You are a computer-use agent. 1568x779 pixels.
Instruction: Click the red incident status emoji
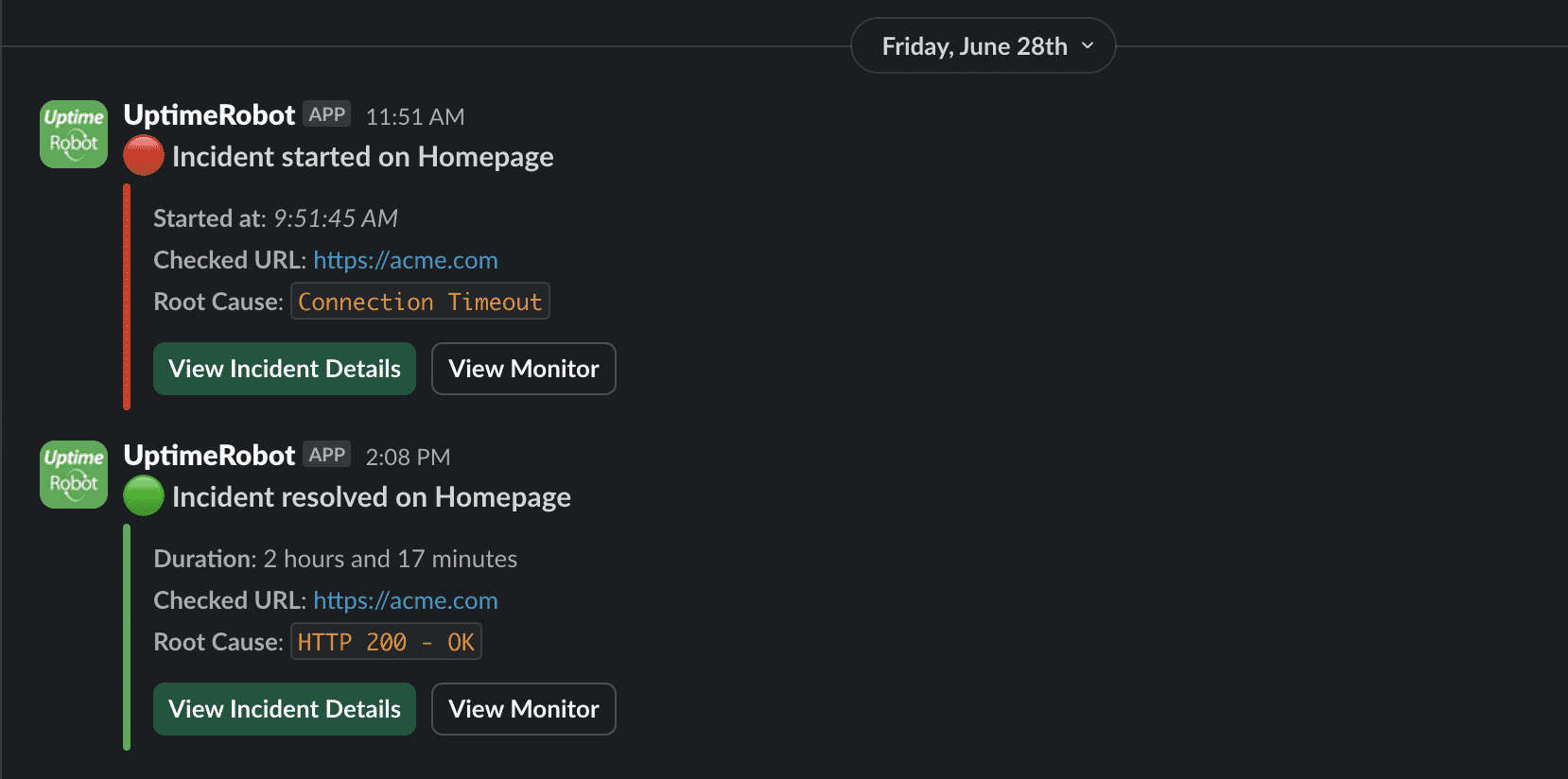tap(143, 156)
